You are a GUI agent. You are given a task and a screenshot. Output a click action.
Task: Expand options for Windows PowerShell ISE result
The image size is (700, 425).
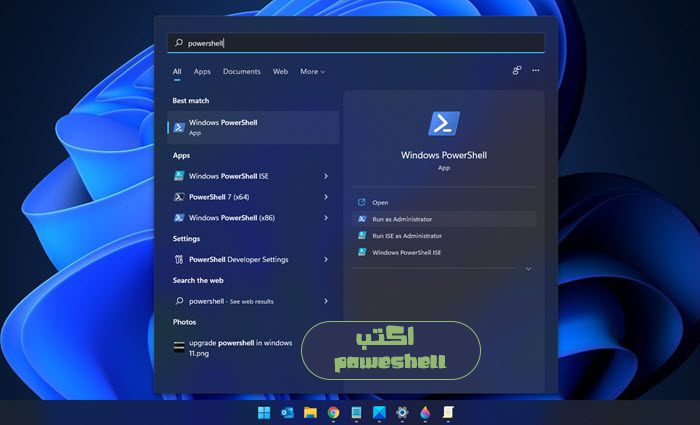(326, 176)
